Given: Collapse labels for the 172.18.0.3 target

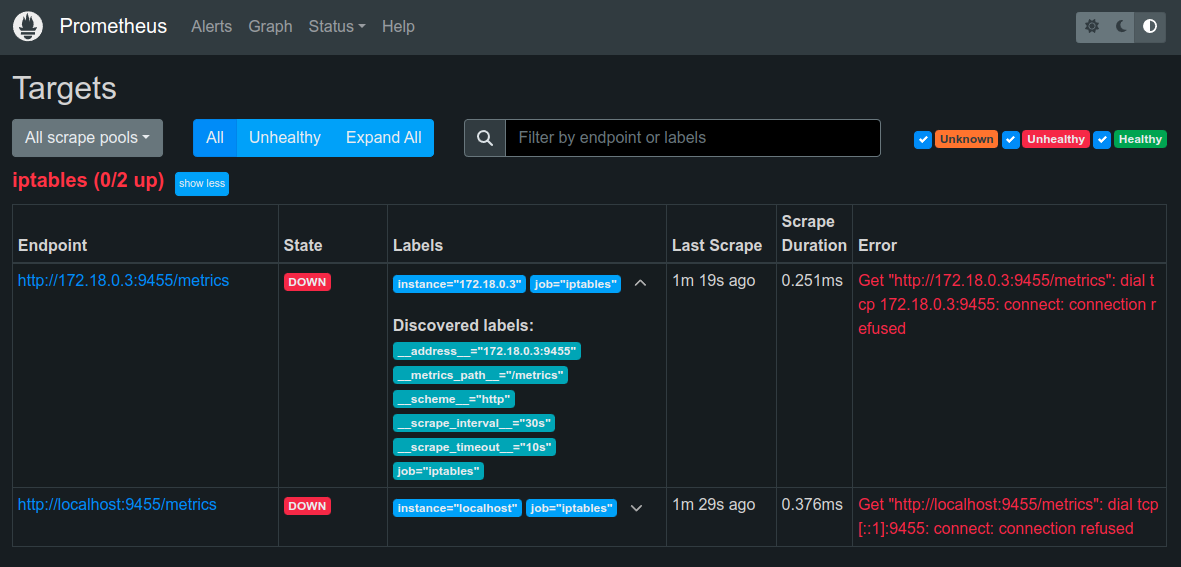Looking at the screenshot, I should click(x=641, y=283).
